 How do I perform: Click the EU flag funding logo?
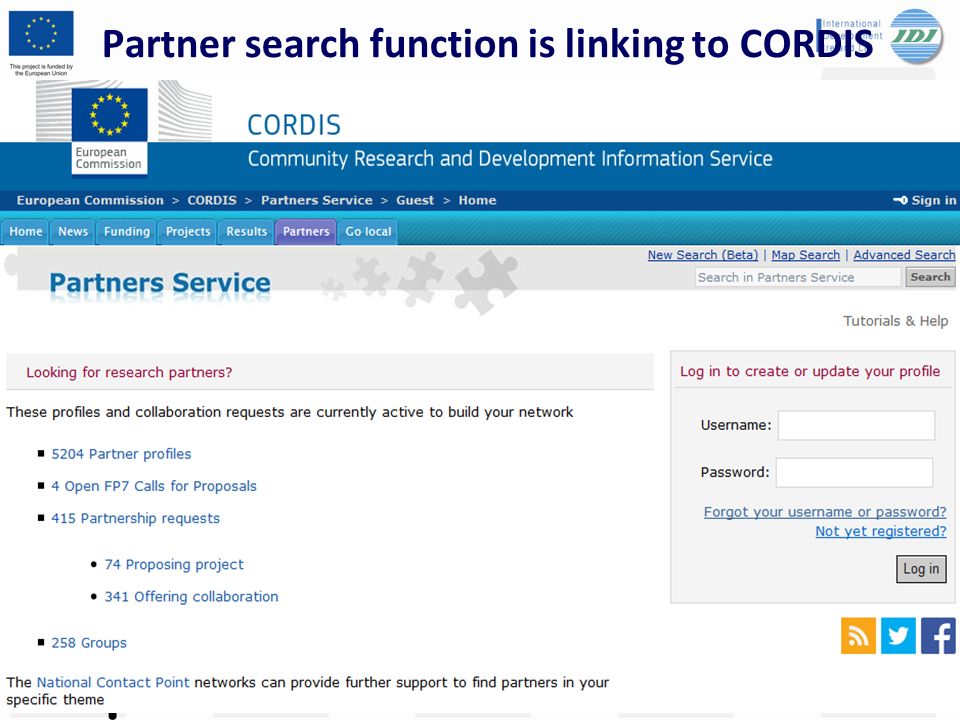click(x=41, y=43)
